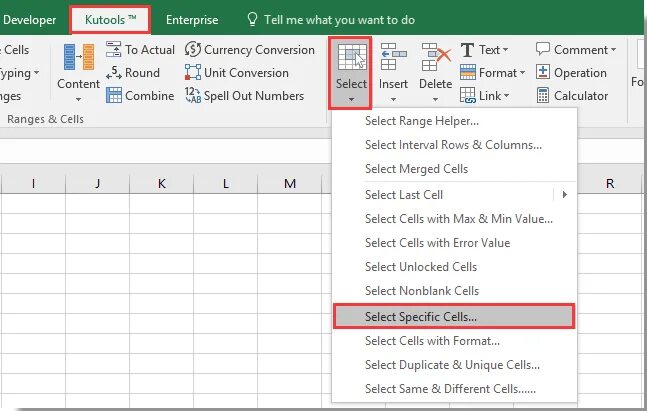Expand the Insert dropdown

[393, 70]
